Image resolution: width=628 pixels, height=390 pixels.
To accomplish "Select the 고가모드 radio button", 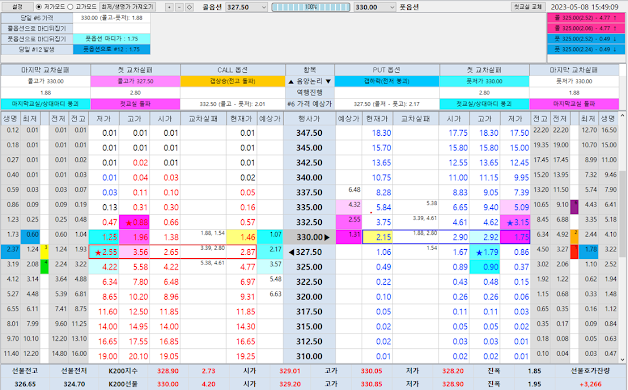I will pyautogui.click(x=70, y=7).
